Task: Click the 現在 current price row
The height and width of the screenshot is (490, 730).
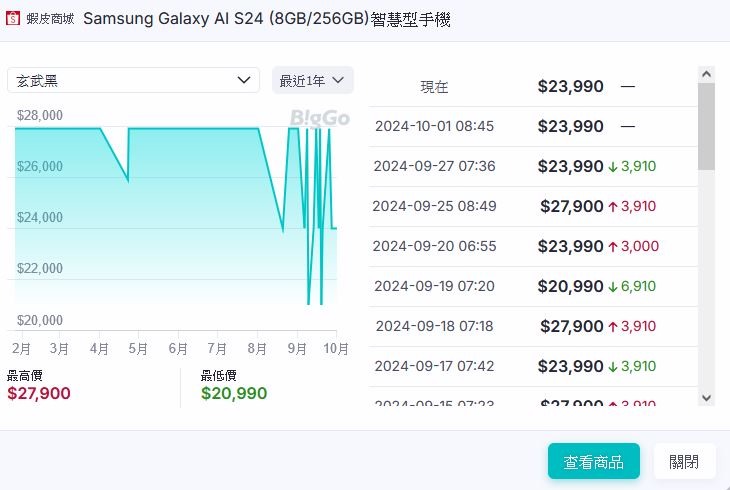Action: tap(533, 87)
